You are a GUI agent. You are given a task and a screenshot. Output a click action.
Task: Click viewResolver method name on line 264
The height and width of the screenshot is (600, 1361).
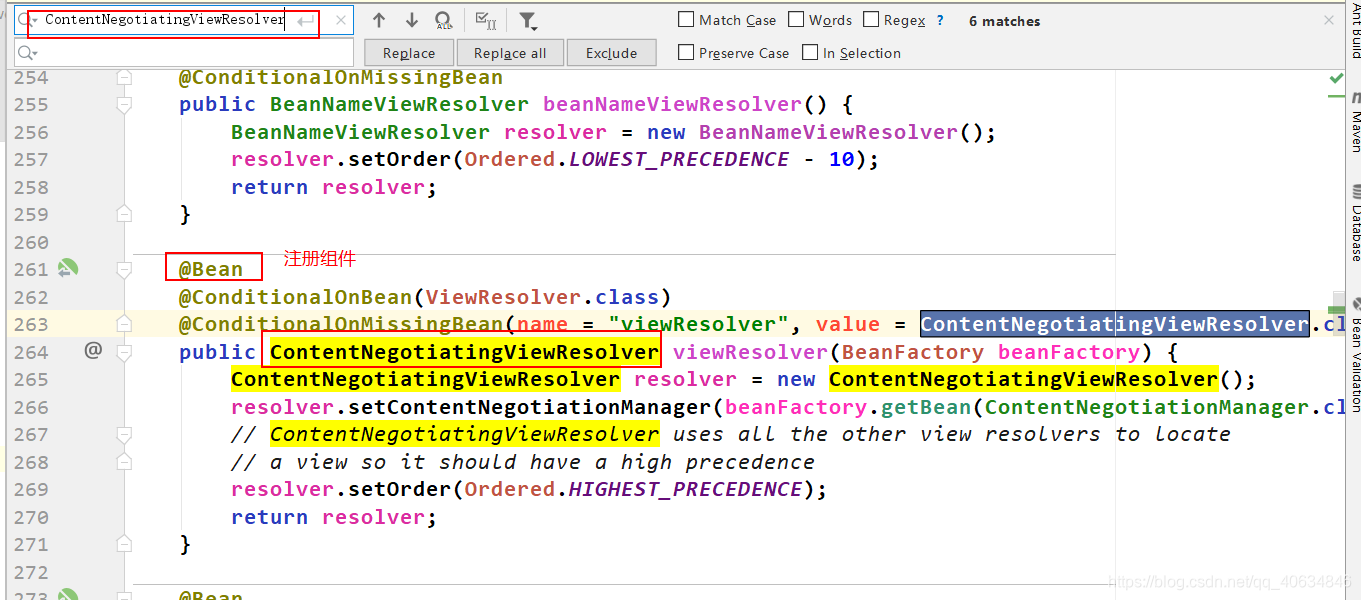click(751, 352)
